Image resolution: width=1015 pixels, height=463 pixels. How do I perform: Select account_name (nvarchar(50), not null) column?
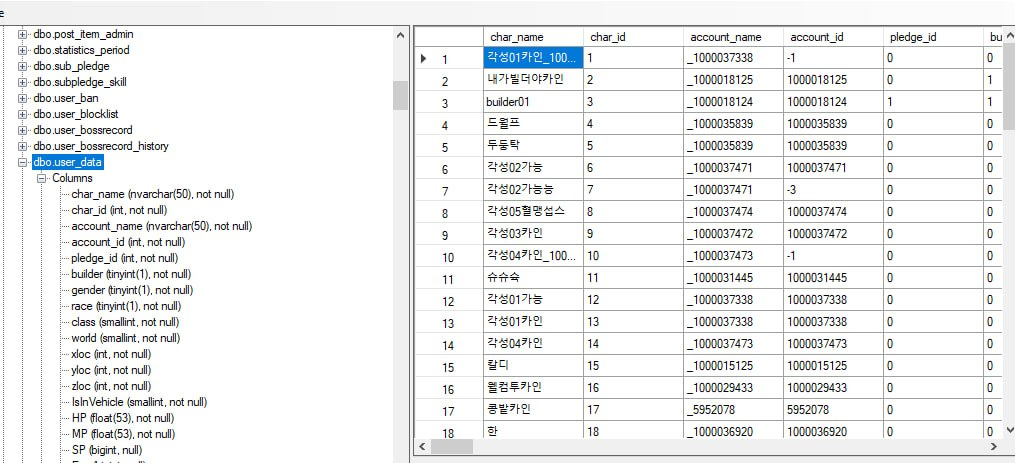coord(162,226)
